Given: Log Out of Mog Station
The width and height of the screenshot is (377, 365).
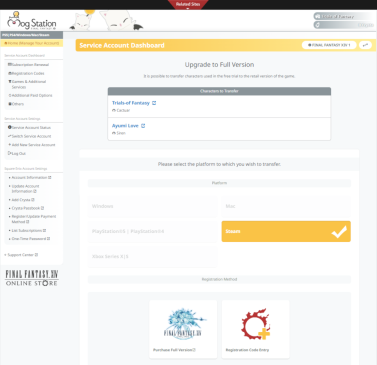Looking at the screenshot, I should click(x=17, y=154).
